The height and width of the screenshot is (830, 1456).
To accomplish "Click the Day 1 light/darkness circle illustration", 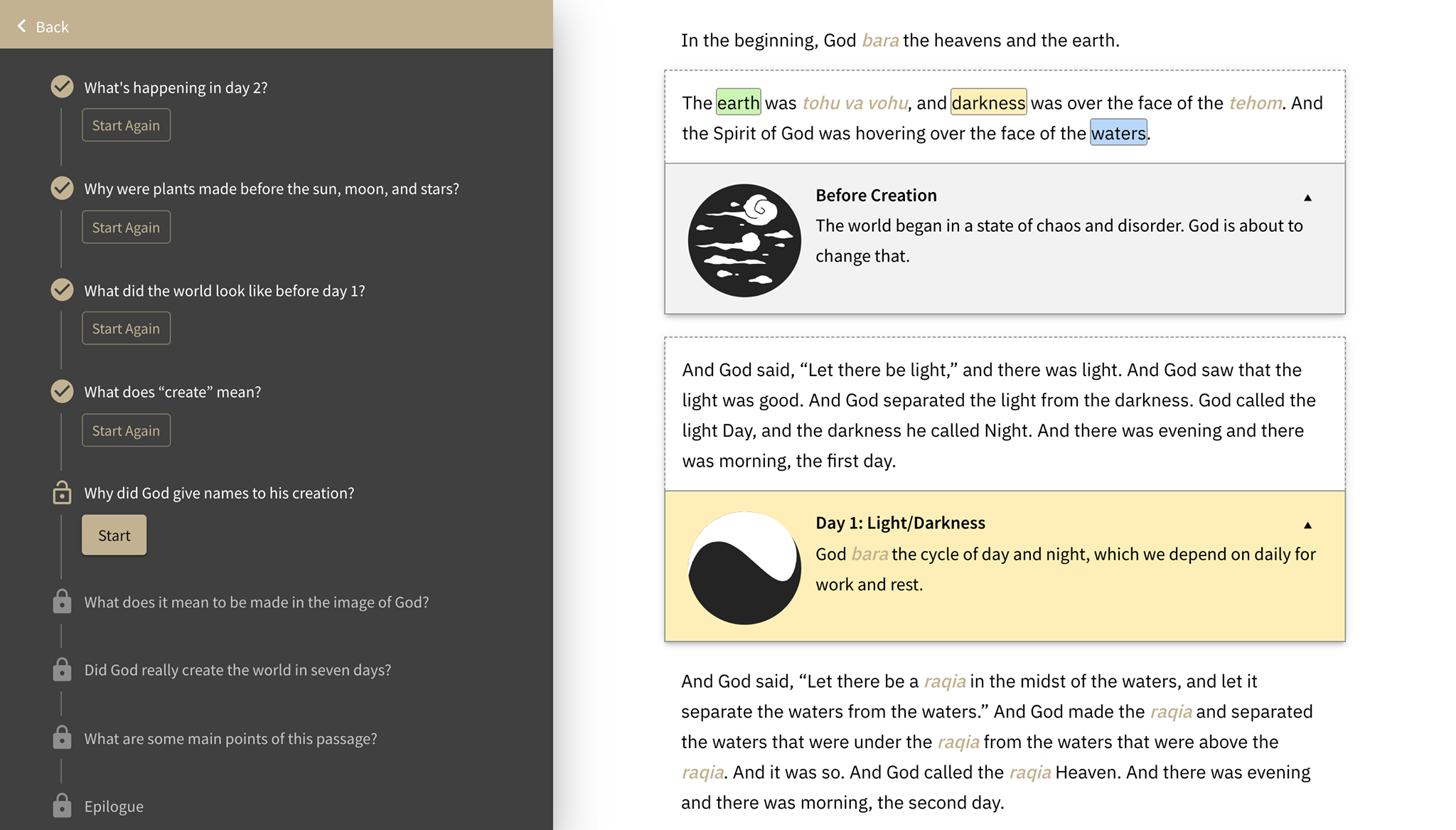I will pyautogui.click(x=744, y=568).
